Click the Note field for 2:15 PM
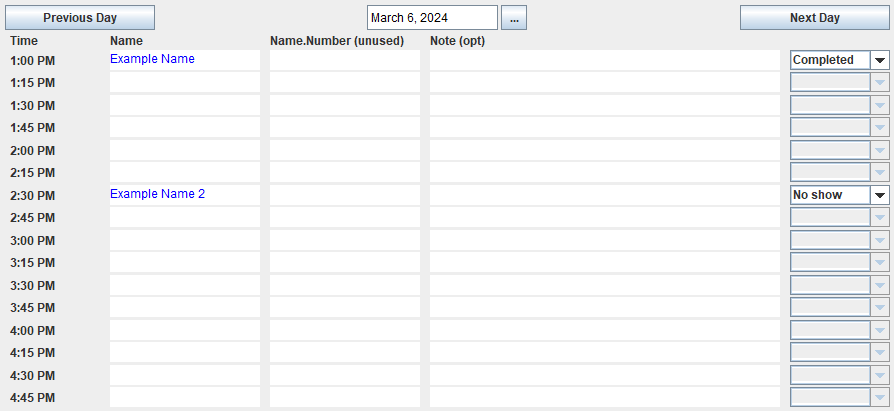 pyautogui.click(x=605, y=173)
